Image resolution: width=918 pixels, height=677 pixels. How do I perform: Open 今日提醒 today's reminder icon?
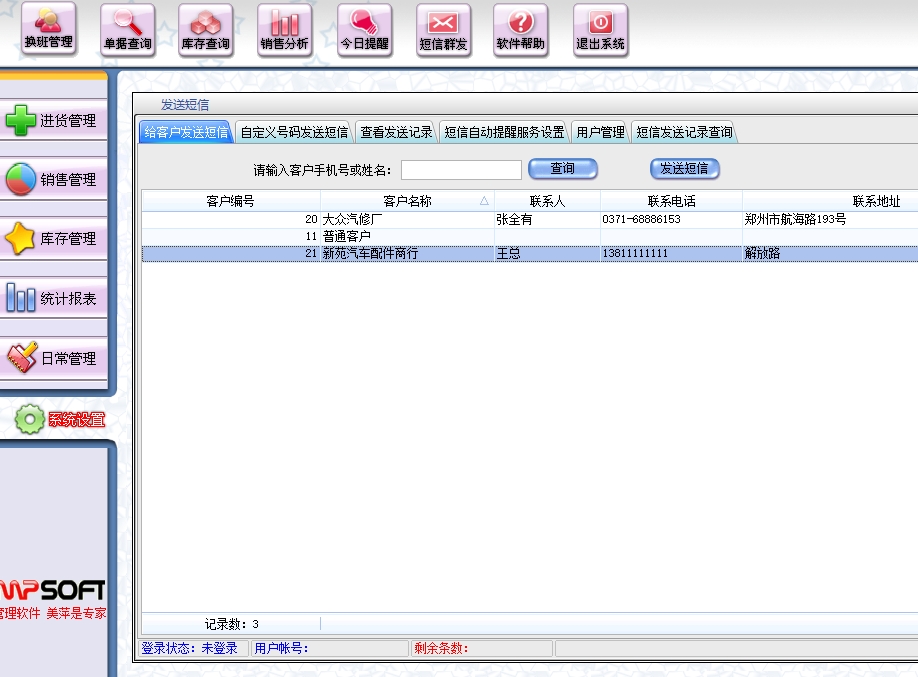pyautogui.click(x=364, y=30)
